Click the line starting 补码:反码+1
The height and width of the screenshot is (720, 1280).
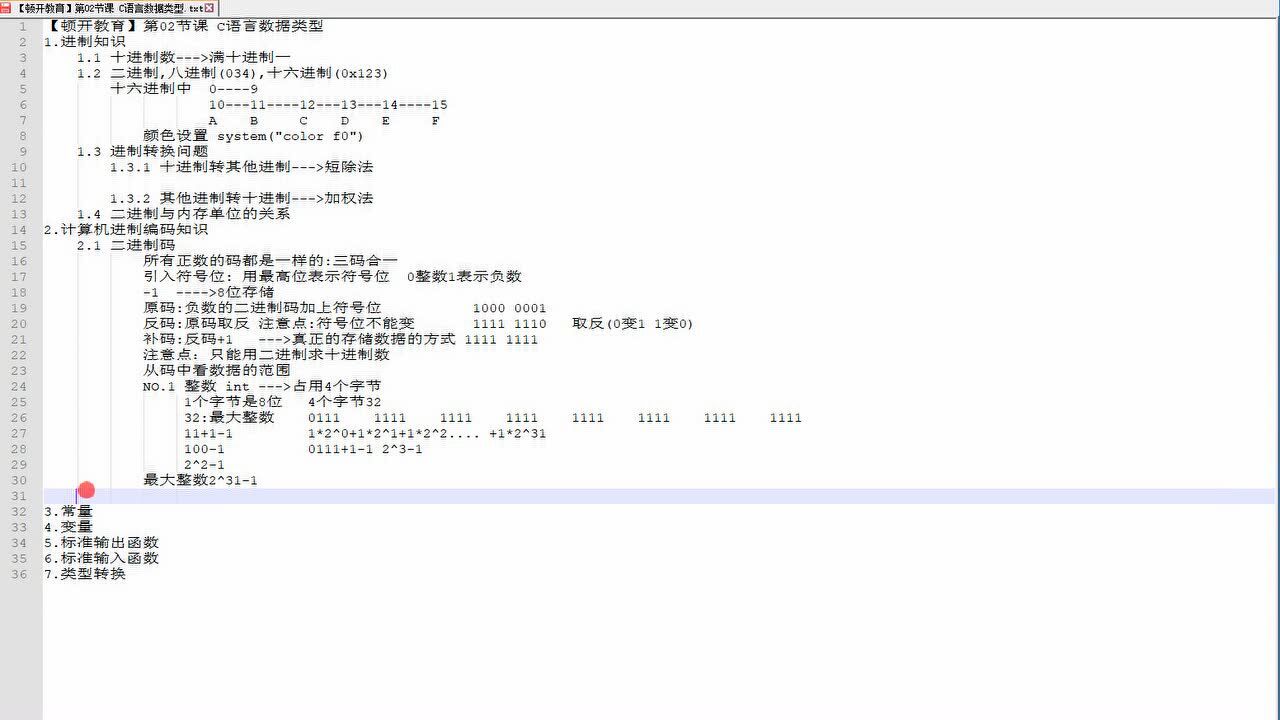[x=340, y=339]
